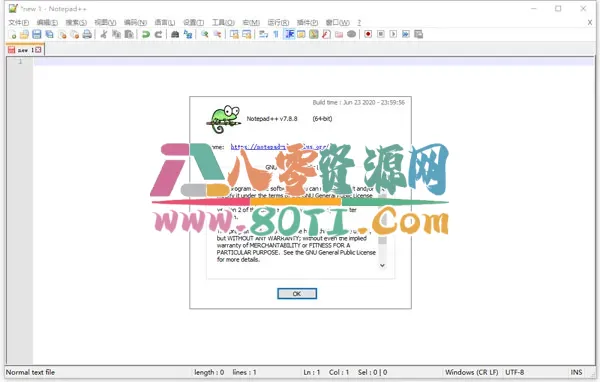Click the Close All toolbar icon

point(75,34)
